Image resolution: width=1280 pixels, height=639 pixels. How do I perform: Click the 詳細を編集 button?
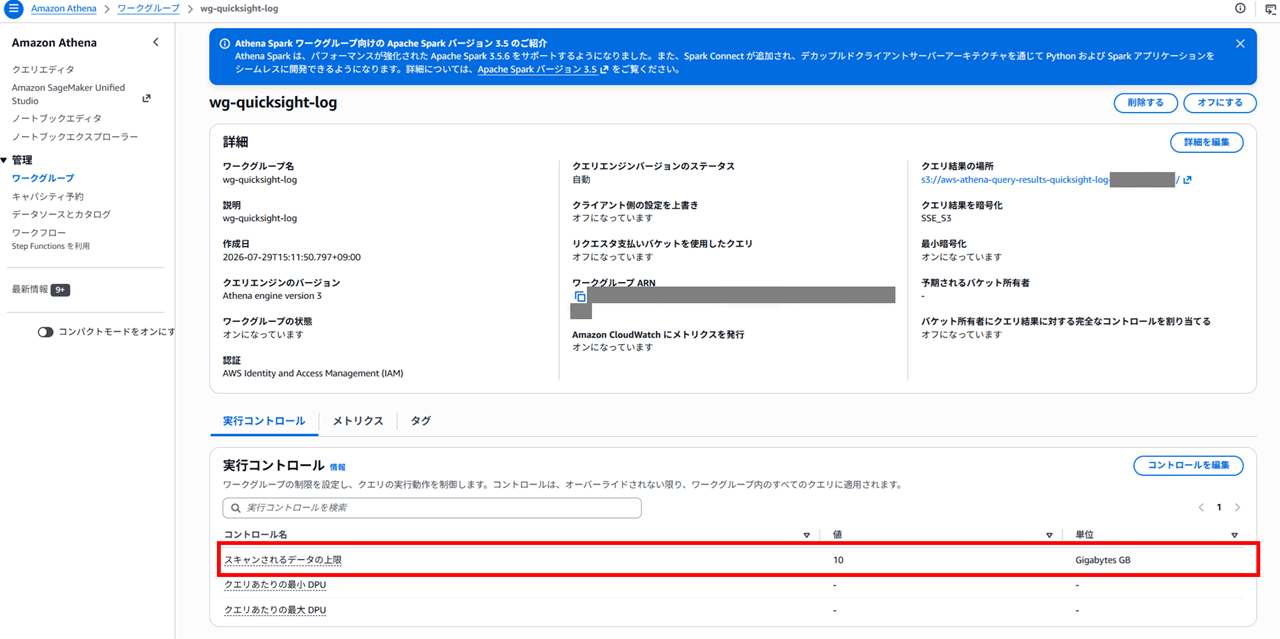[1207, 143]
